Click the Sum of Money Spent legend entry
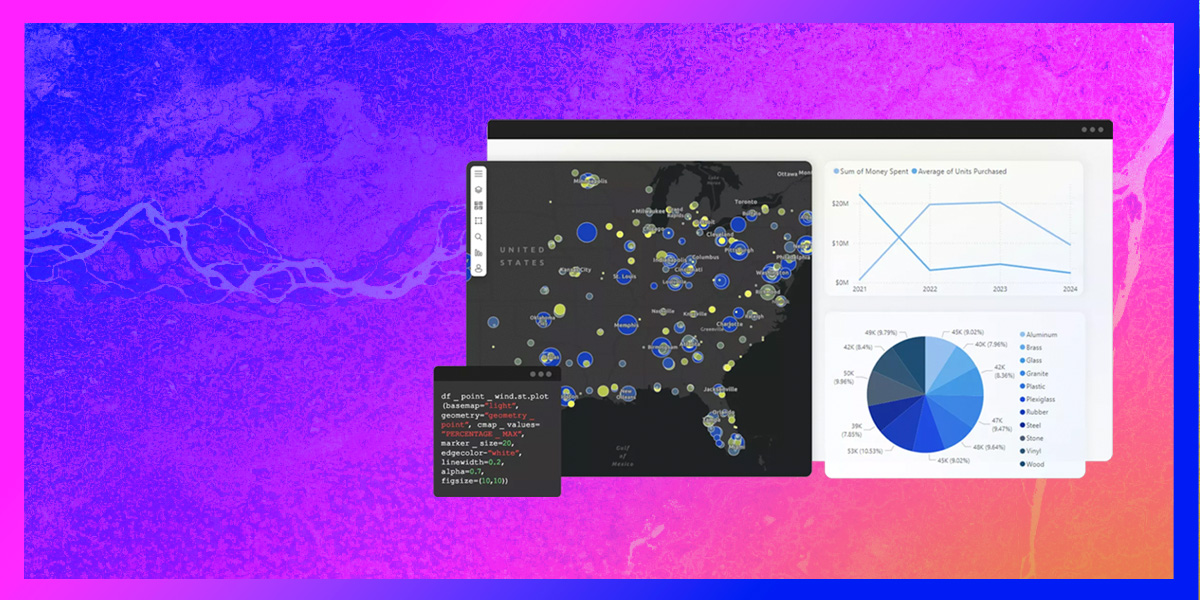1200x600 pixels. pyautogui.click(x=870, y=171)
